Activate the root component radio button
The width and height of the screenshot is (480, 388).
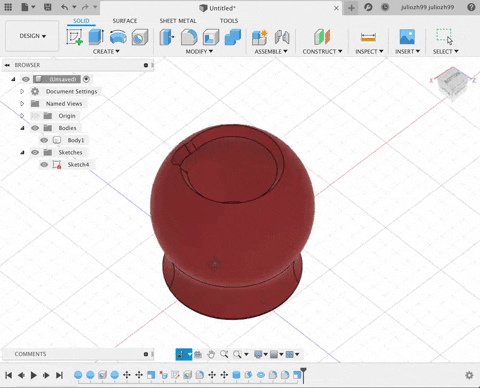[86, 79]
